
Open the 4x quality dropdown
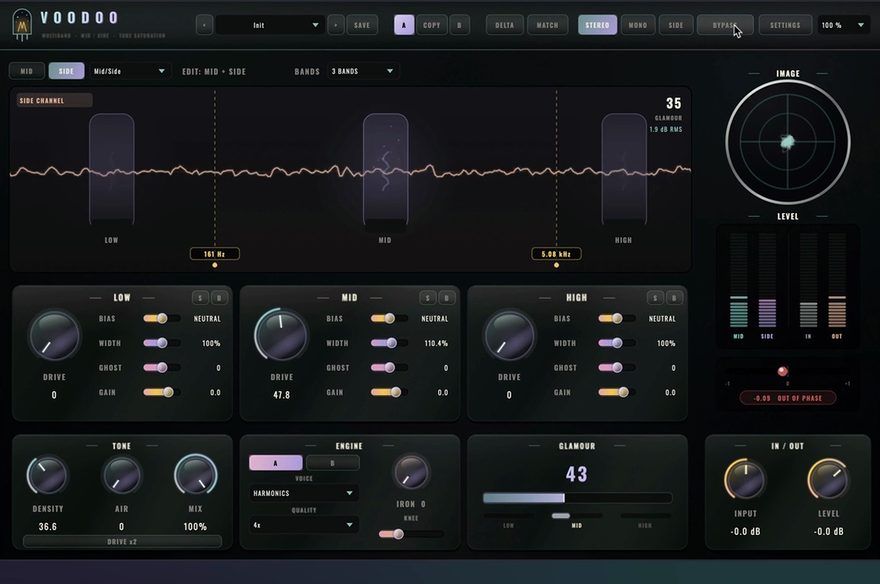click(303, 525)
